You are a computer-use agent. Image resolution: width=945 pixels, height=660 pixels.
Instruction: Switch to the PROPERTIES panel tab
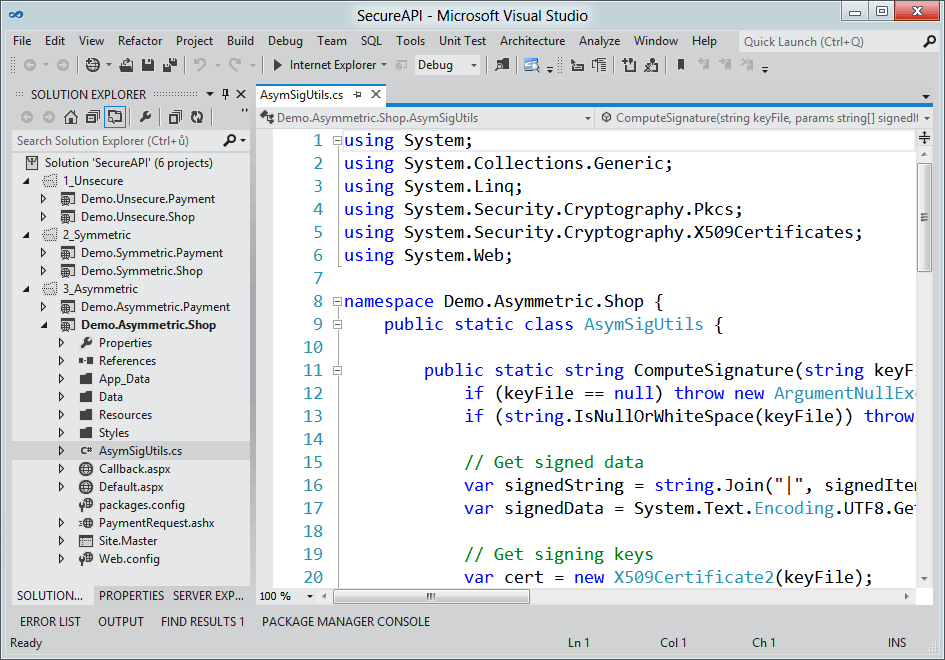tap(131, 596)
